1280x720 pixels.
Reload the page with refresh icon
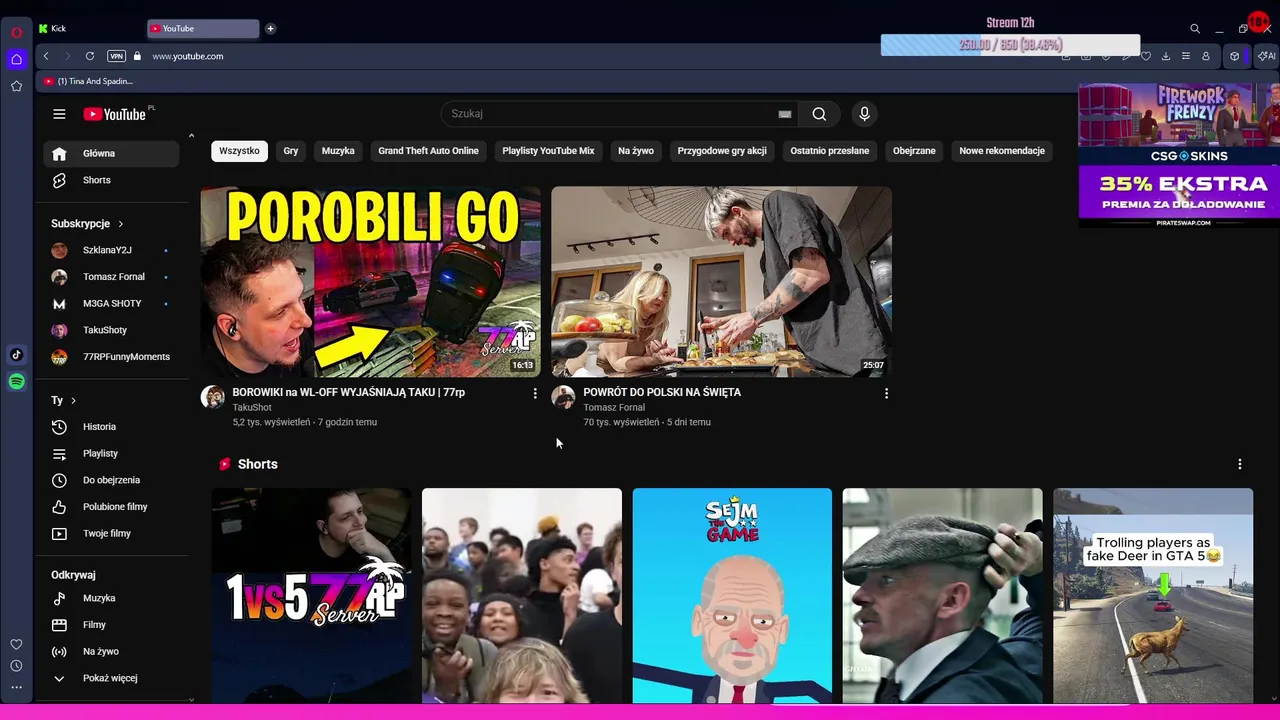[90, 56]
